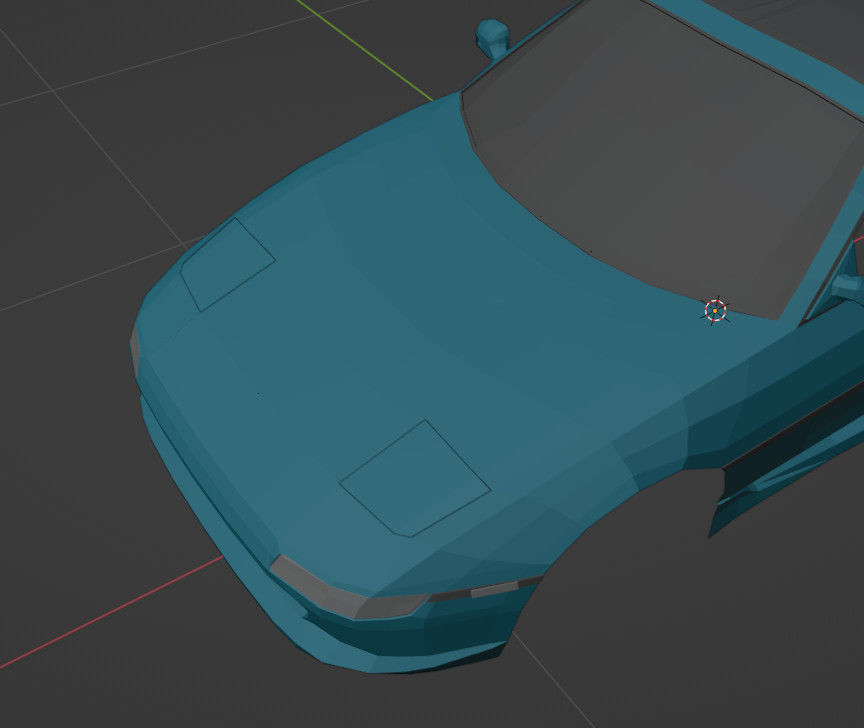Select the side mirror above the windshield

[492, 37]
